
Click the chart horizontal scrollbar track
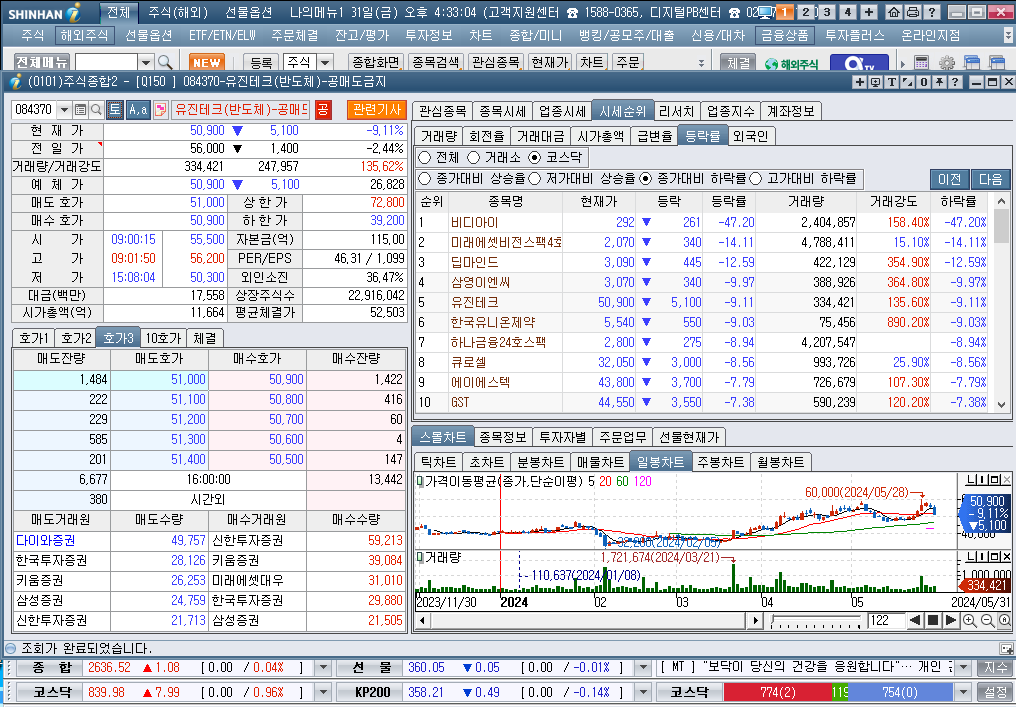588,621
